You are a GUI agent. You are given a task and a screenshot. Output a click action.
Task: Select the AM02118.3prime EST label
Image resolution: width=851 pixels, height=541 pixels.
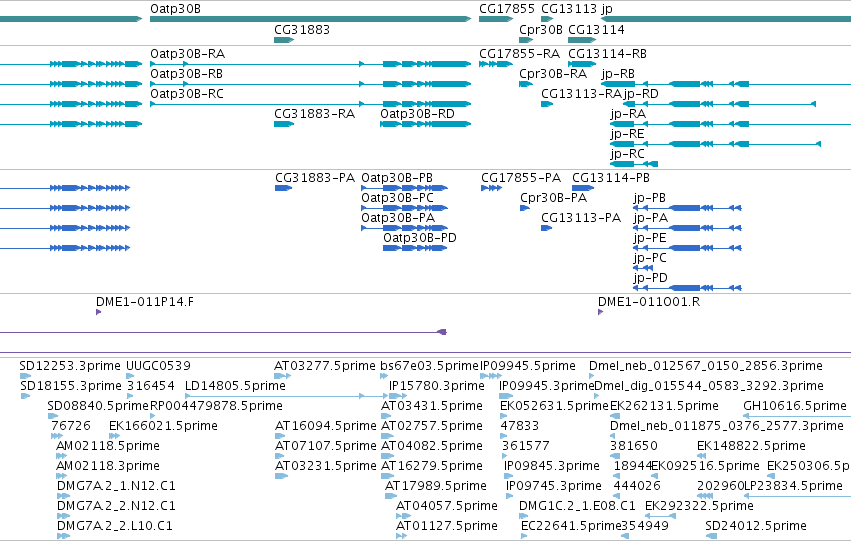click(x=108, y=467)
